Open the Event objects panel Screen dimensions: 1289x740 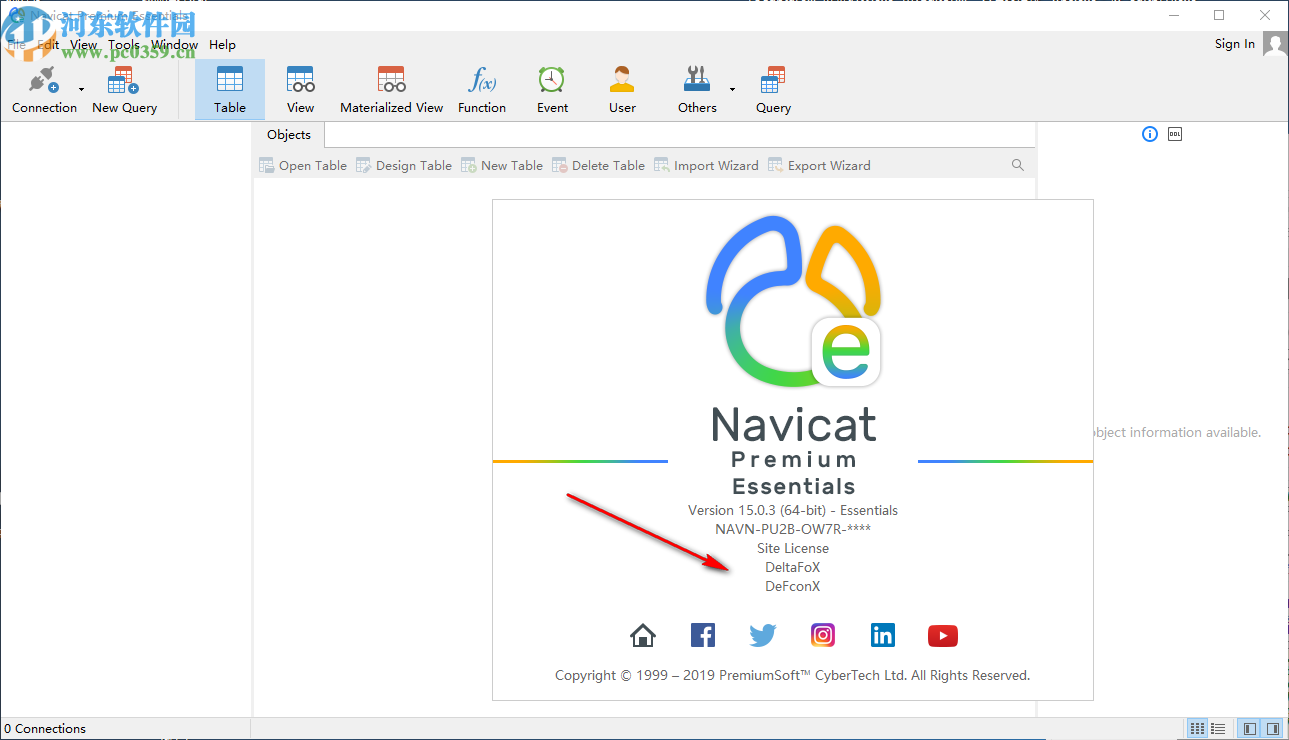pos(551,88)
